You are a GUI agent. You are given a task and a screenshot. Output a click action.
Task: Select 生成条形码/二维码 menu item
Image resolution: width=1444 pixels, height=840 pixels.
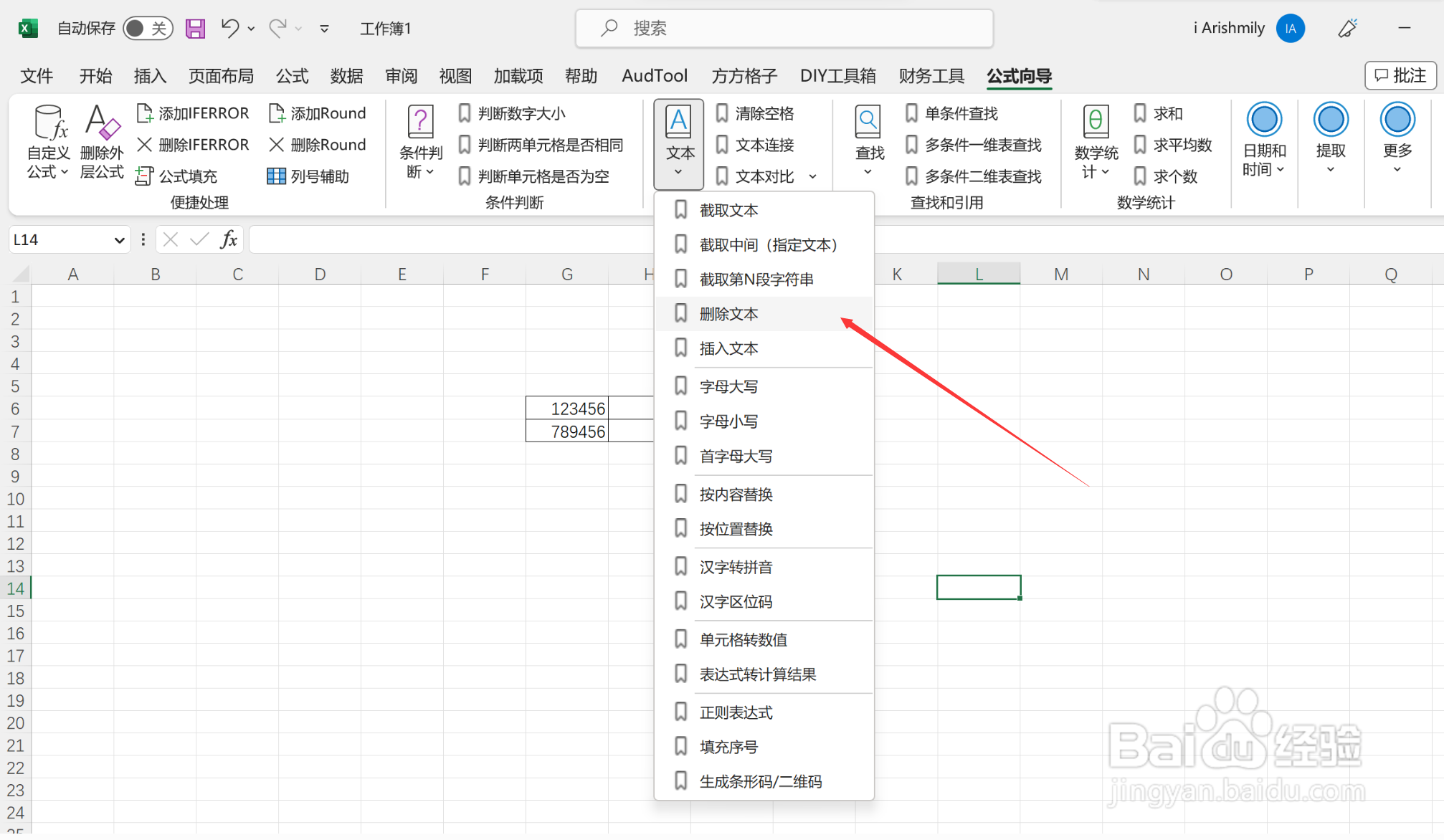pyautogui.click(x=764, y=781)
